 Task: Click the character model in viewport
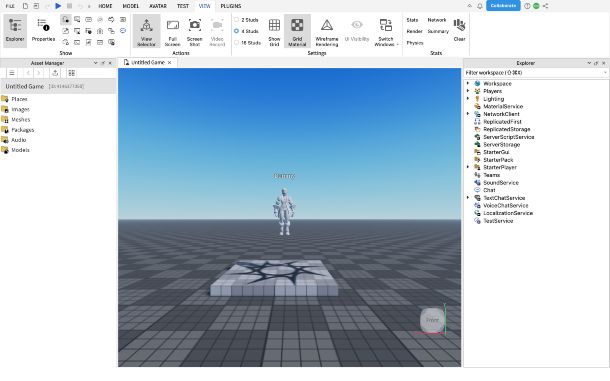[284, 211]
